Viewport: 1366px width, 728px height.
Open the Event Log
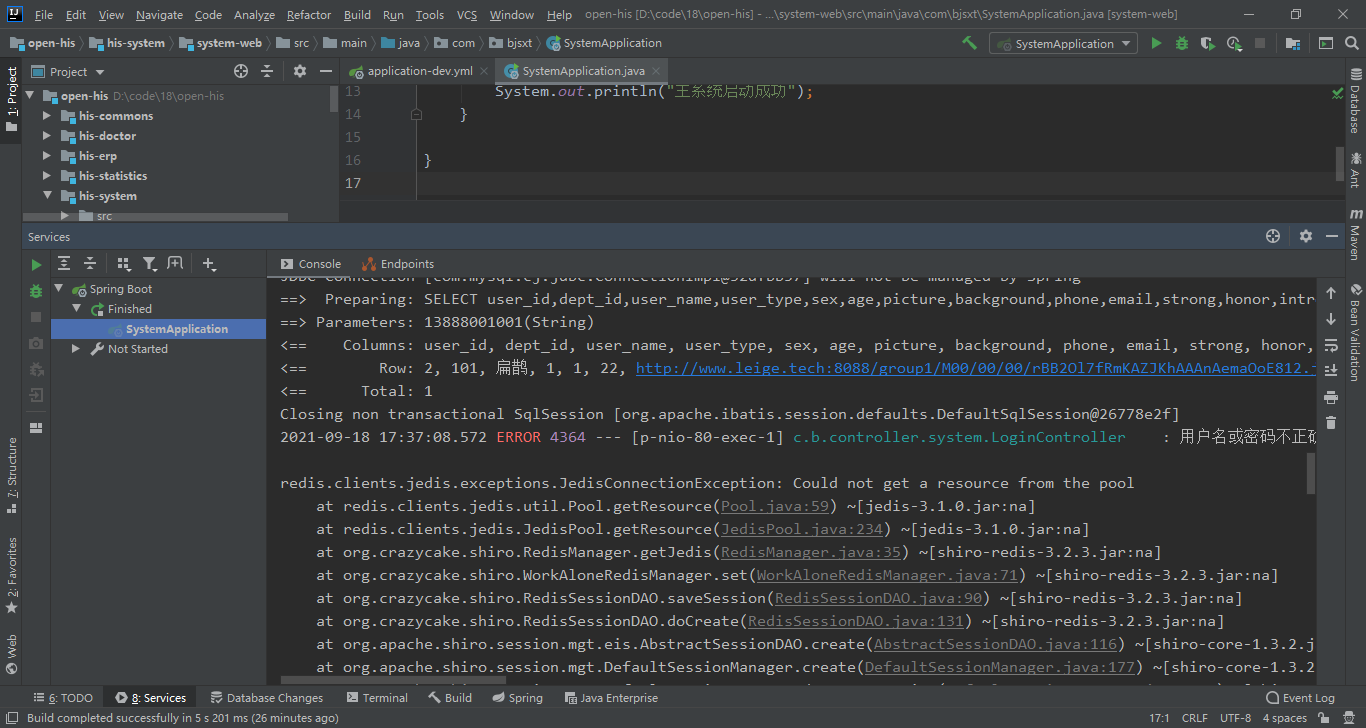(1300, 698)
